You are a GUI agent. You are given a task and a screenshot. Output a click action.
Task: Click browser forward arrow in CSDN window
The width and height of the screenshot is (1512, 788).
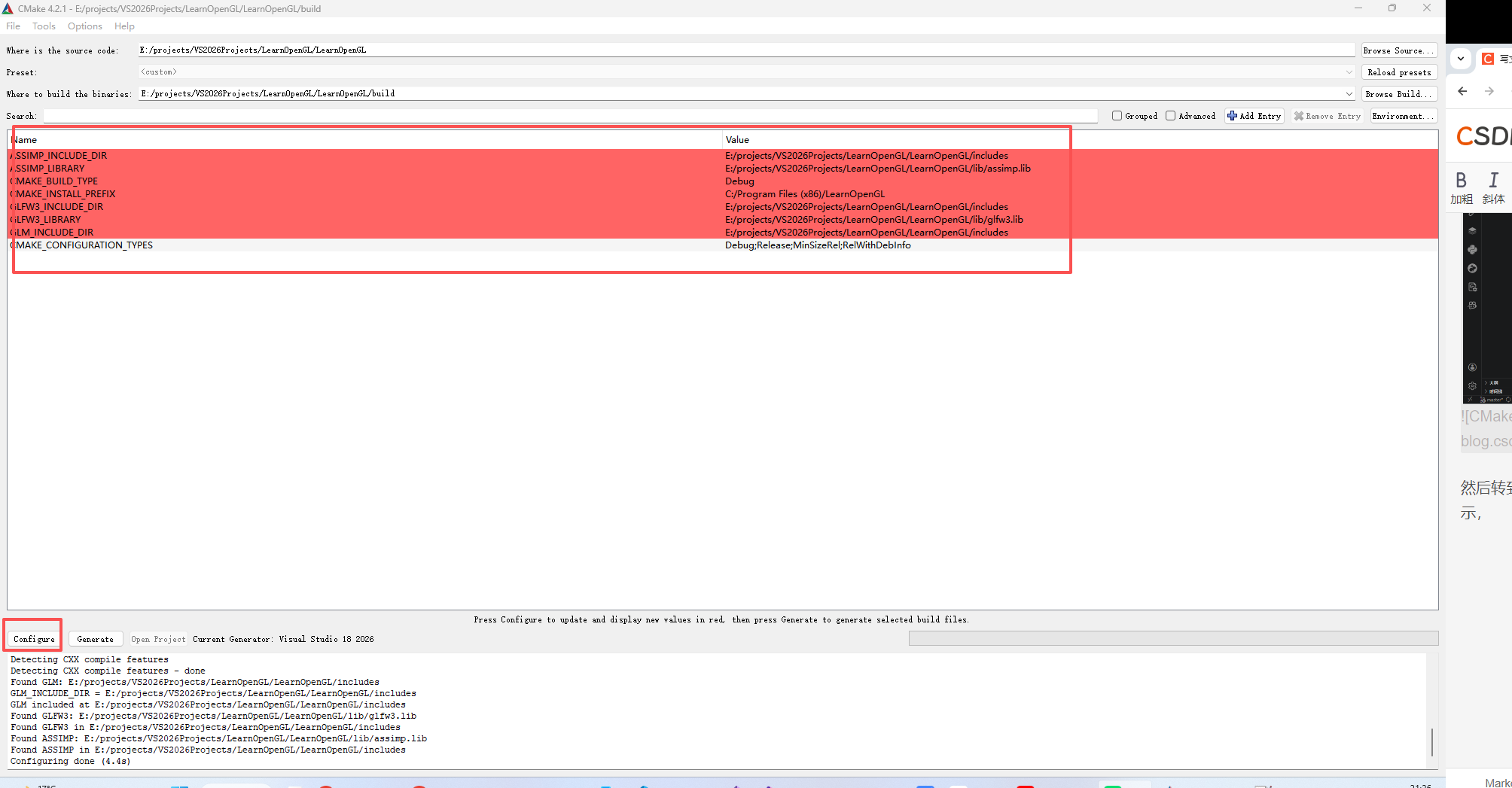(1489, 91)
